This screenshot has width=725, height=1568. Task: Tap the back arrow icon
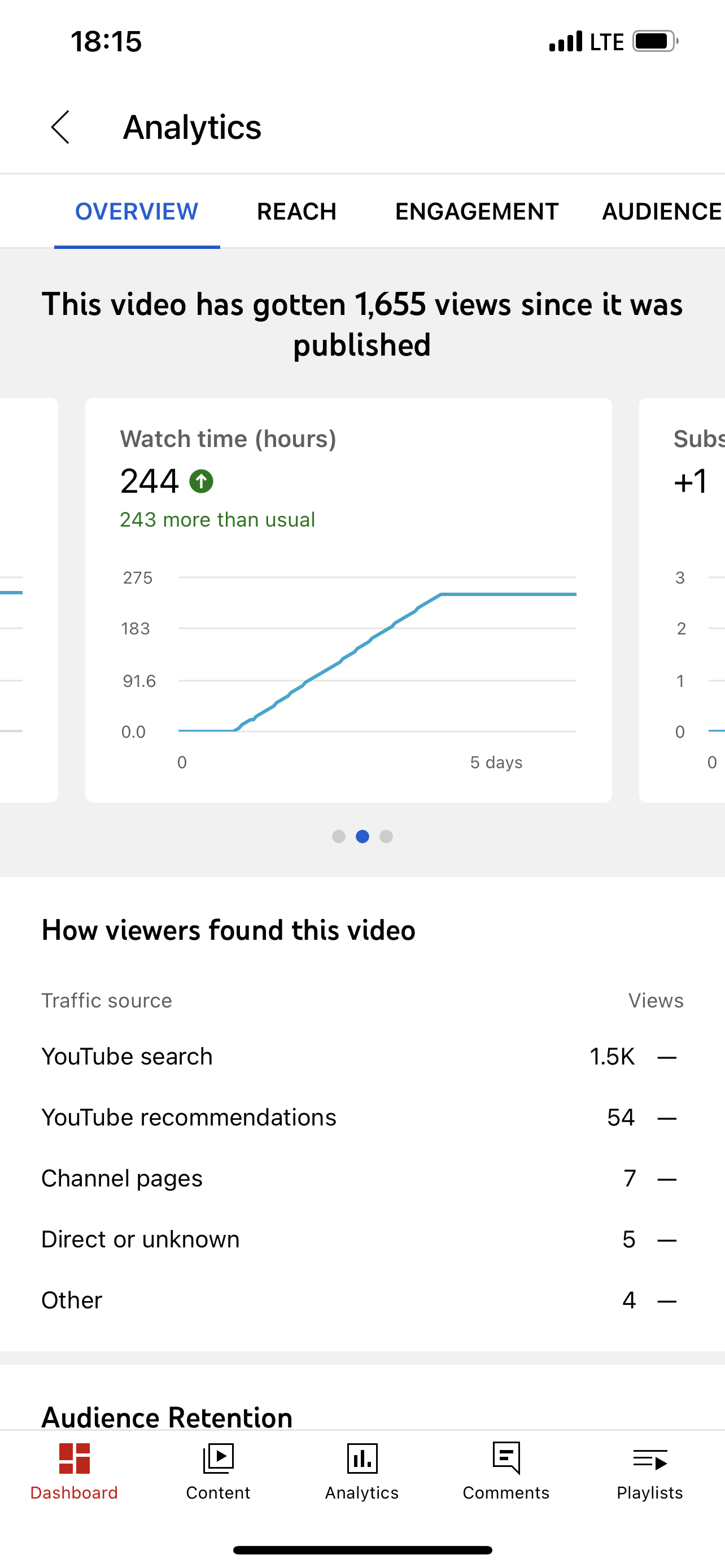pyautogui.click(x=60, y=127)
